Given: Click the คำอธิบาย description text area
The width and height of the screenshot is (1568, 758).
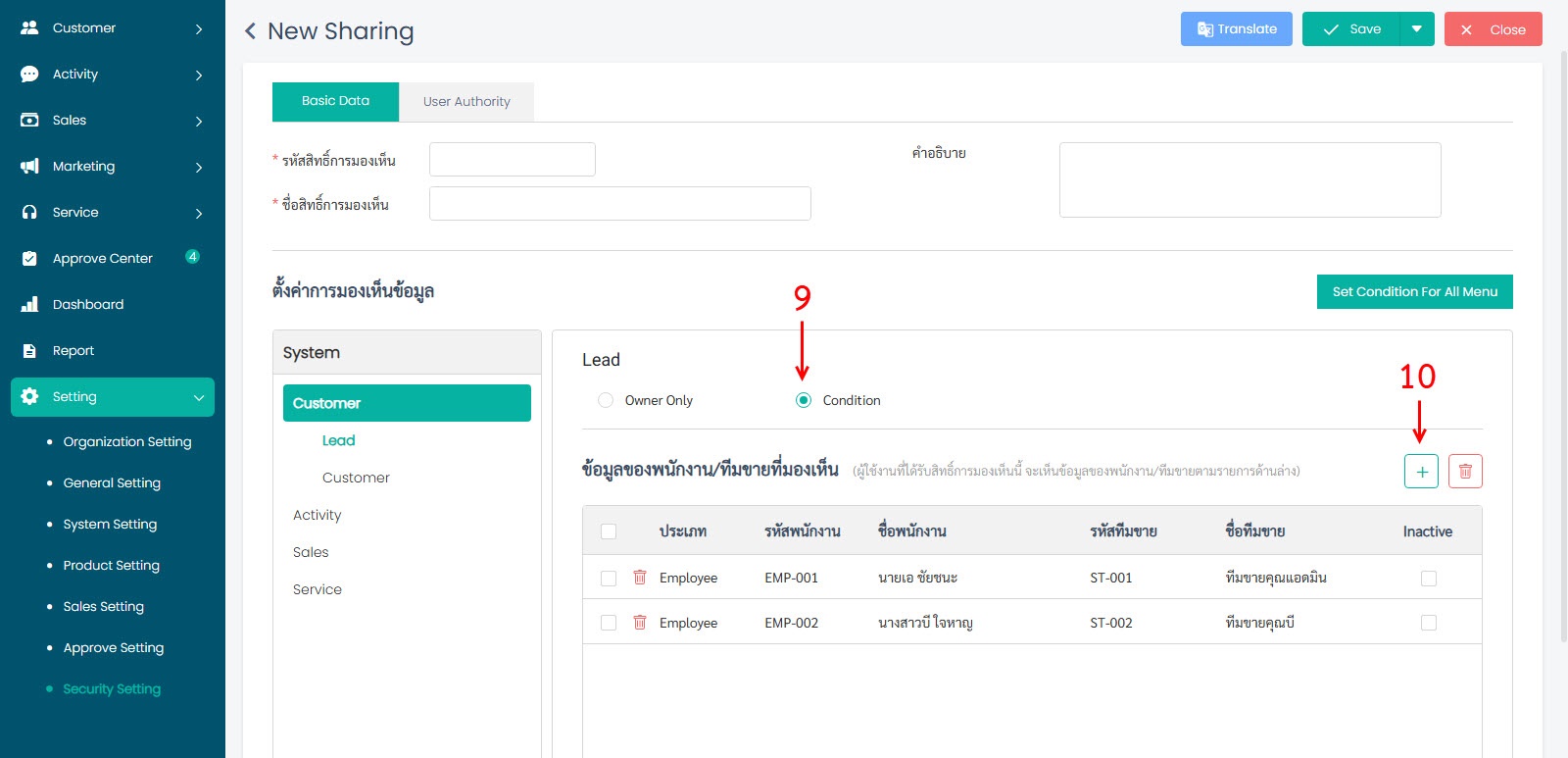Looking at the screenshot, I should pos(1249,179).
